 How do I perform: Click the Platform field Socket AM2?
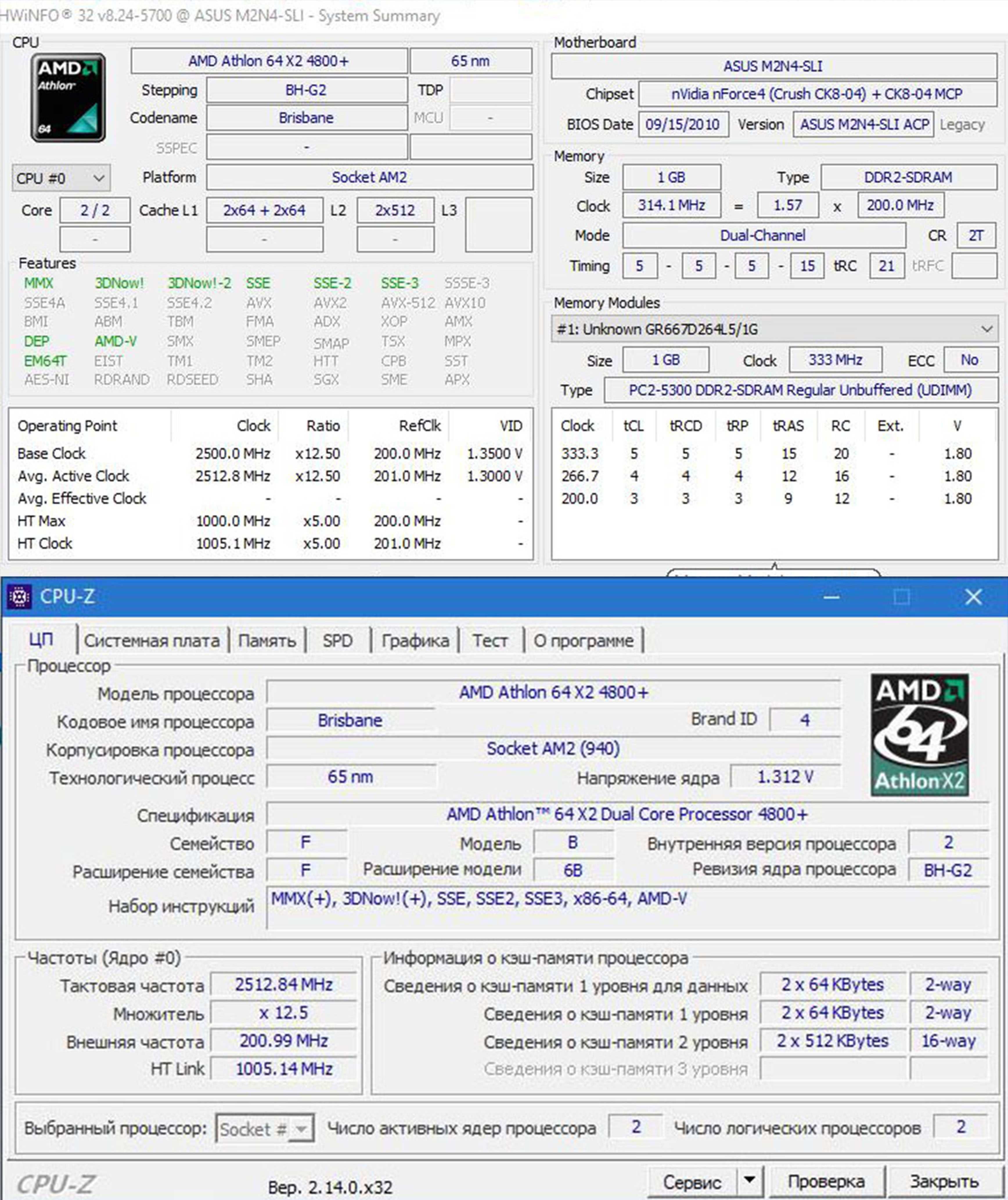coord(370,177)
